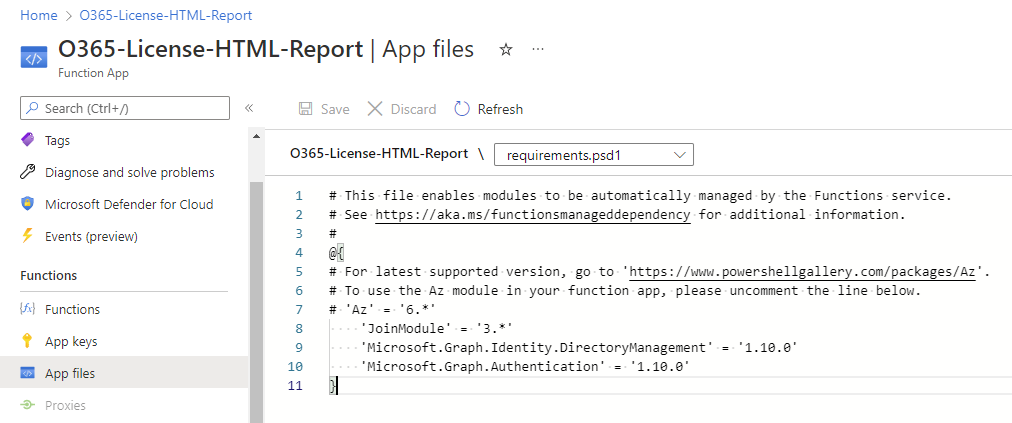Viewport: 1012px width, 423px height.
Task: Click the Refresh button label
Action: [x=500, y=109]
